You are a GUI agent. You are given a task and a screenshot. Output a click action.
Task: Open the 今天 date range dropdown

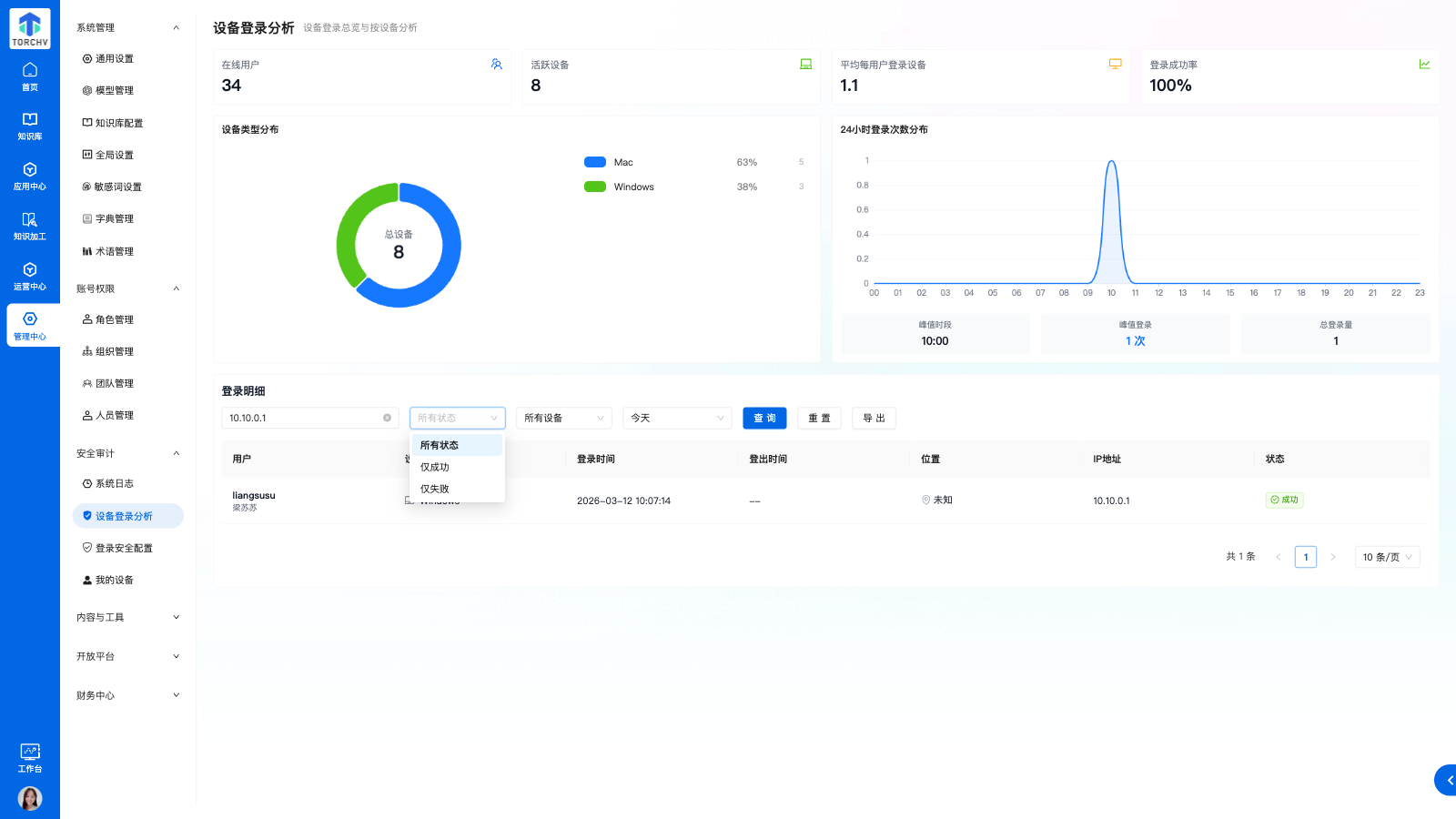point(677,418)
